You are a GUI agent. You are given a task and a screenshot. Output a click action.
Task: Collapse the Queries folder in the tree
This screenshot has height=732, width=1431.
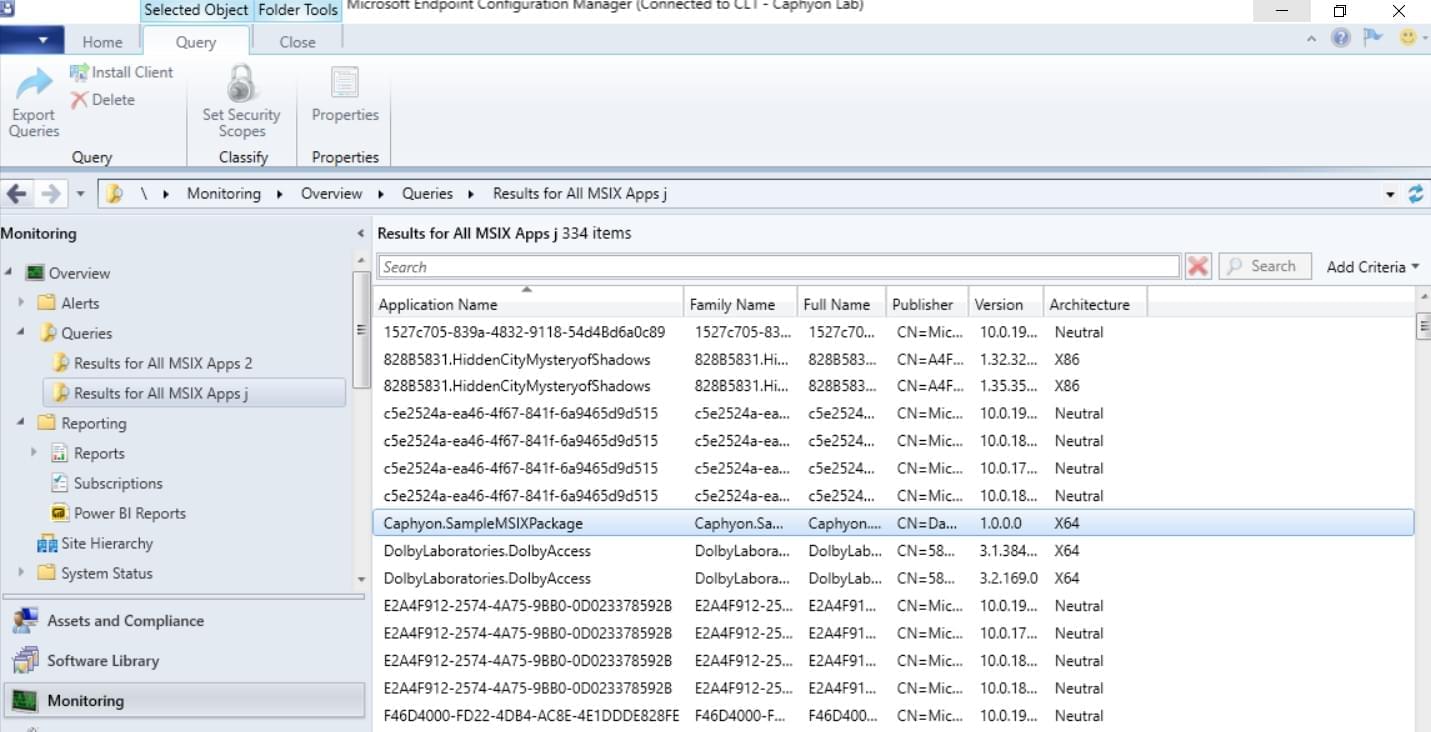click(22, 332)
